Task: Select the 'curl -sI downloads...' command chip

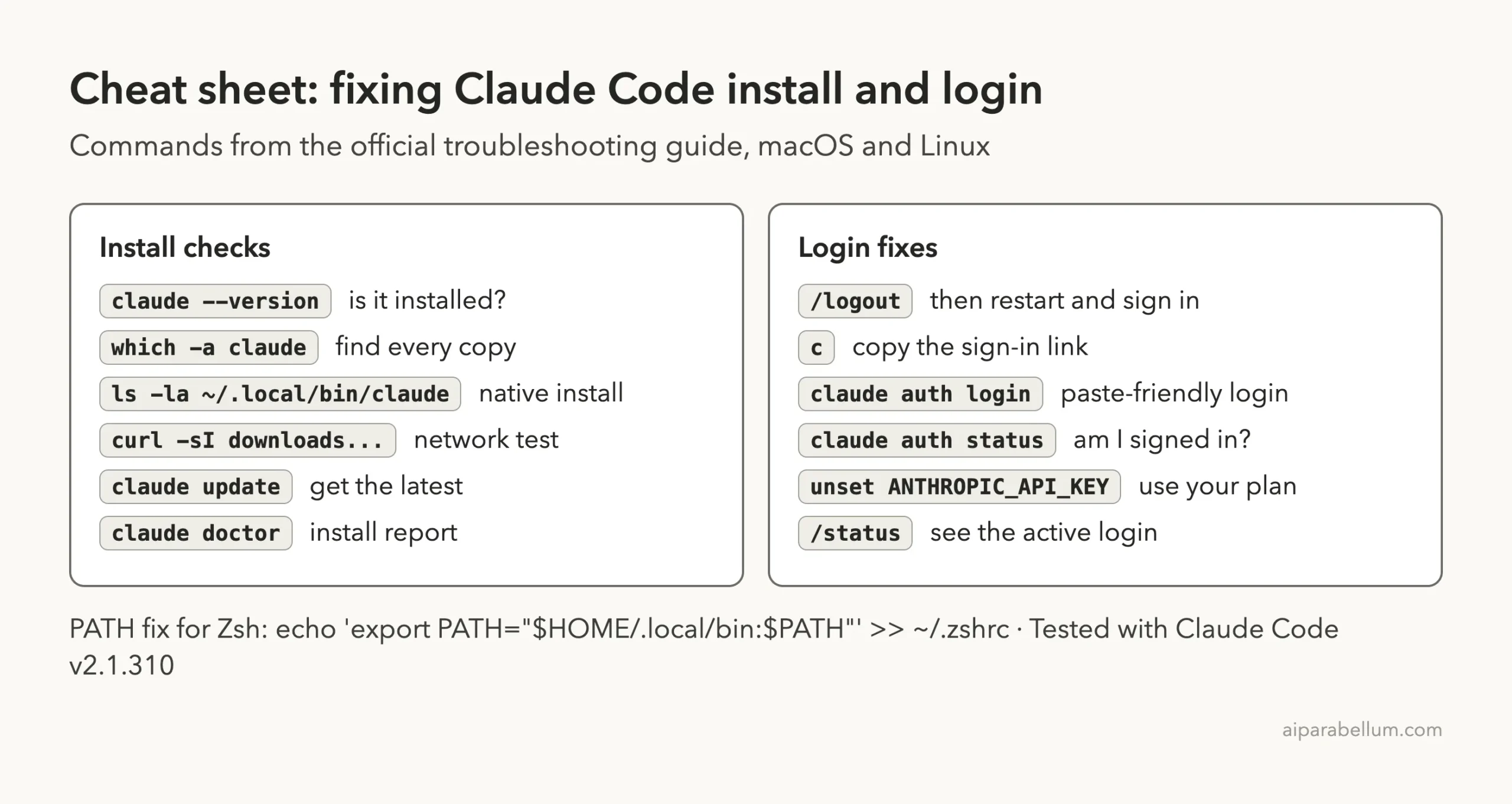Action: pyautogui.click(x=247, y=440)
